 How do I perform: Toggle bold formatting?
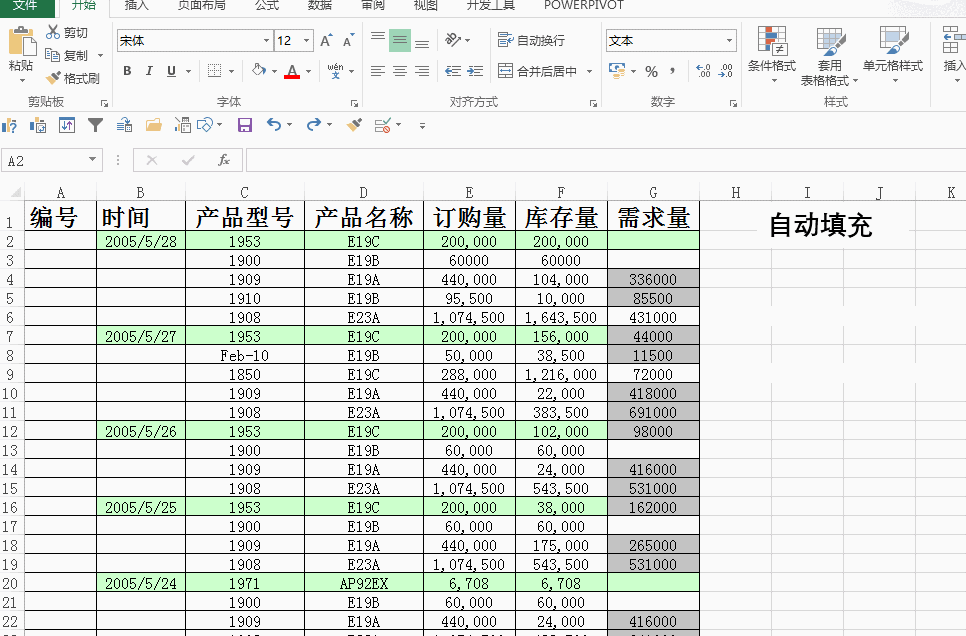point(126,72)
